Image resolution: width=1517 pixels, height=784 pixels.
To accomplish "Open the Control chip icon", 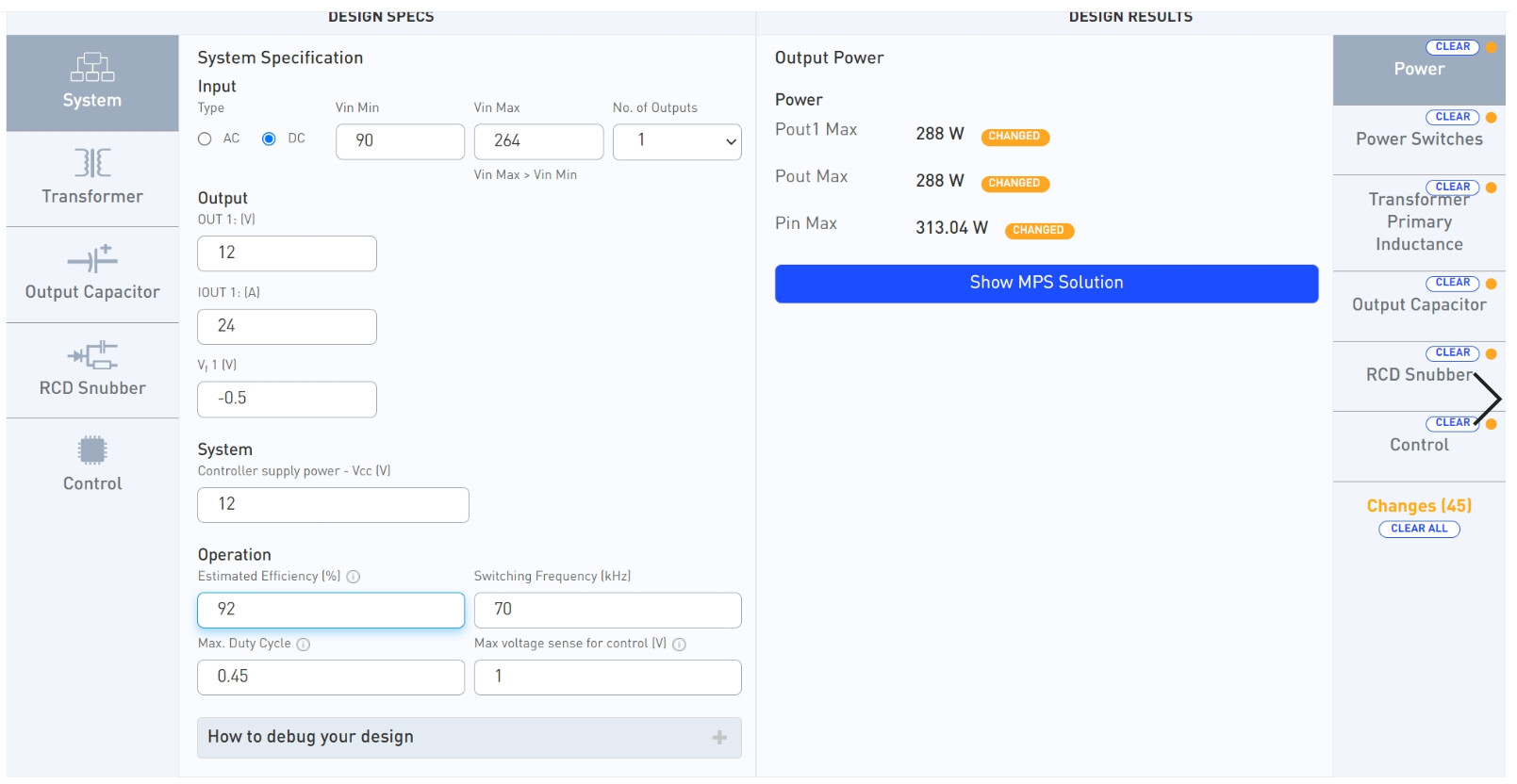I will pos(92,449).
